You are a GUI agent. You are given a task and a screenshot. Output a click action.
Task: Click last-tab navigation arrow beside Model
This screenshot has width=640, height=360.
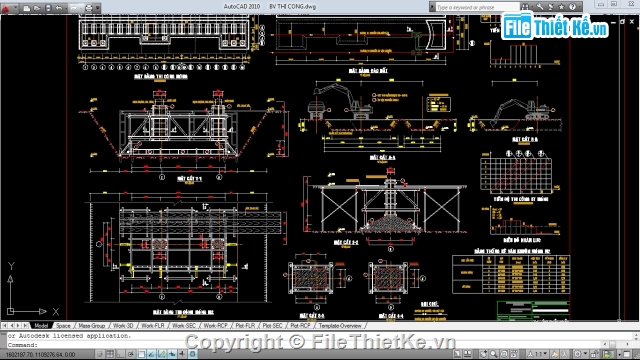[x=25, y=326]
